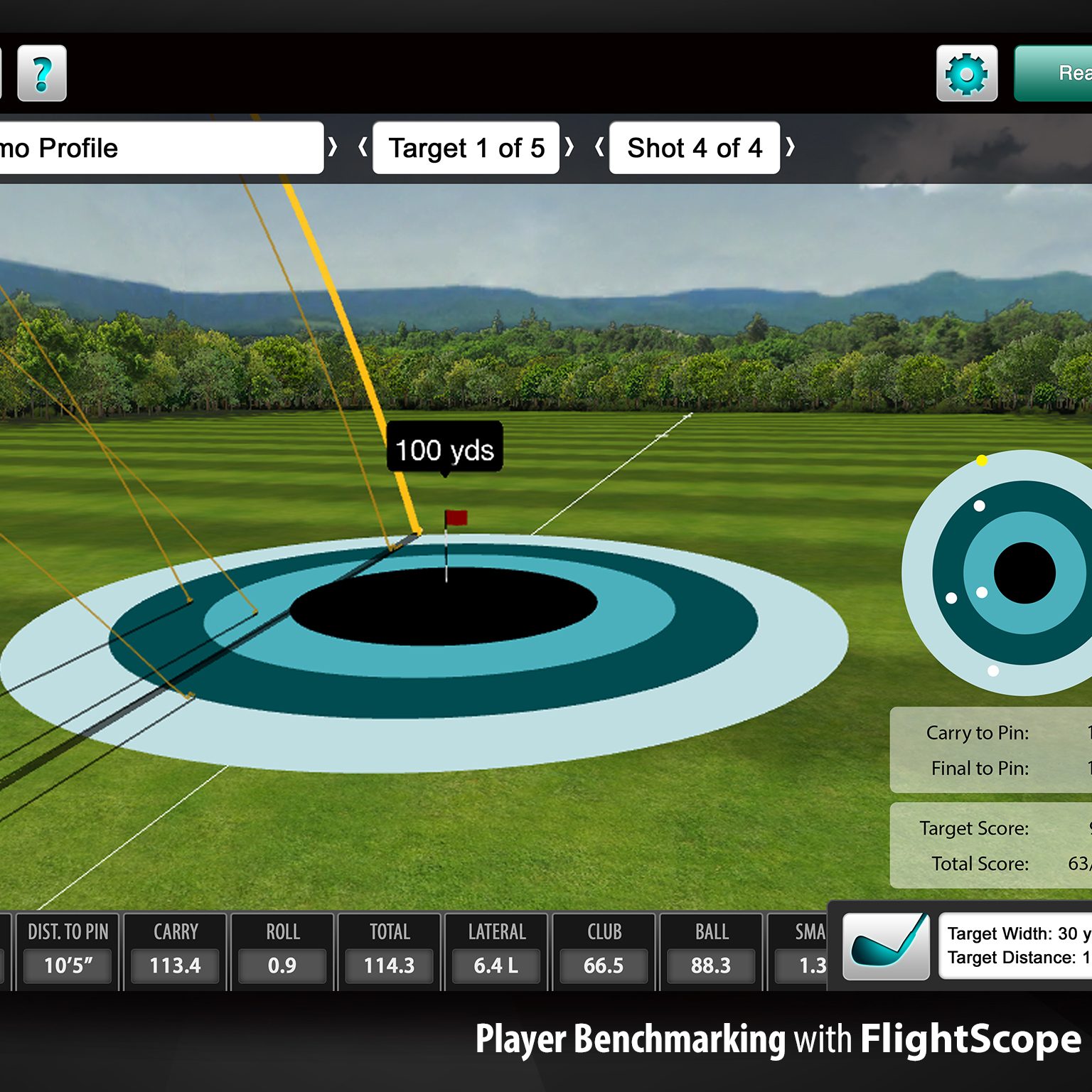1092x1092 pixels.
Task: Click the red pin flag on the target
Action: pyautogui.click(x=456, y=518)
